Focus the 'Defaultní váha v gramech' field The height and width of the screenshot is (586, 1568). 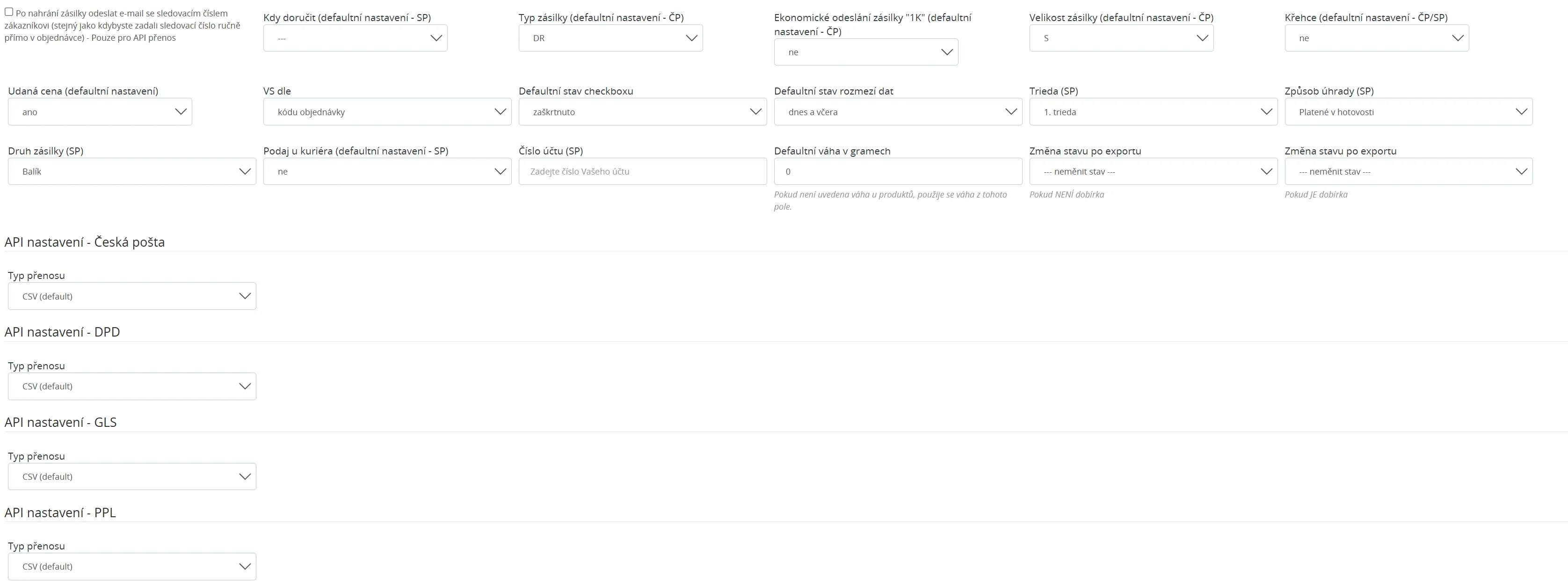[x=898, y=172]
